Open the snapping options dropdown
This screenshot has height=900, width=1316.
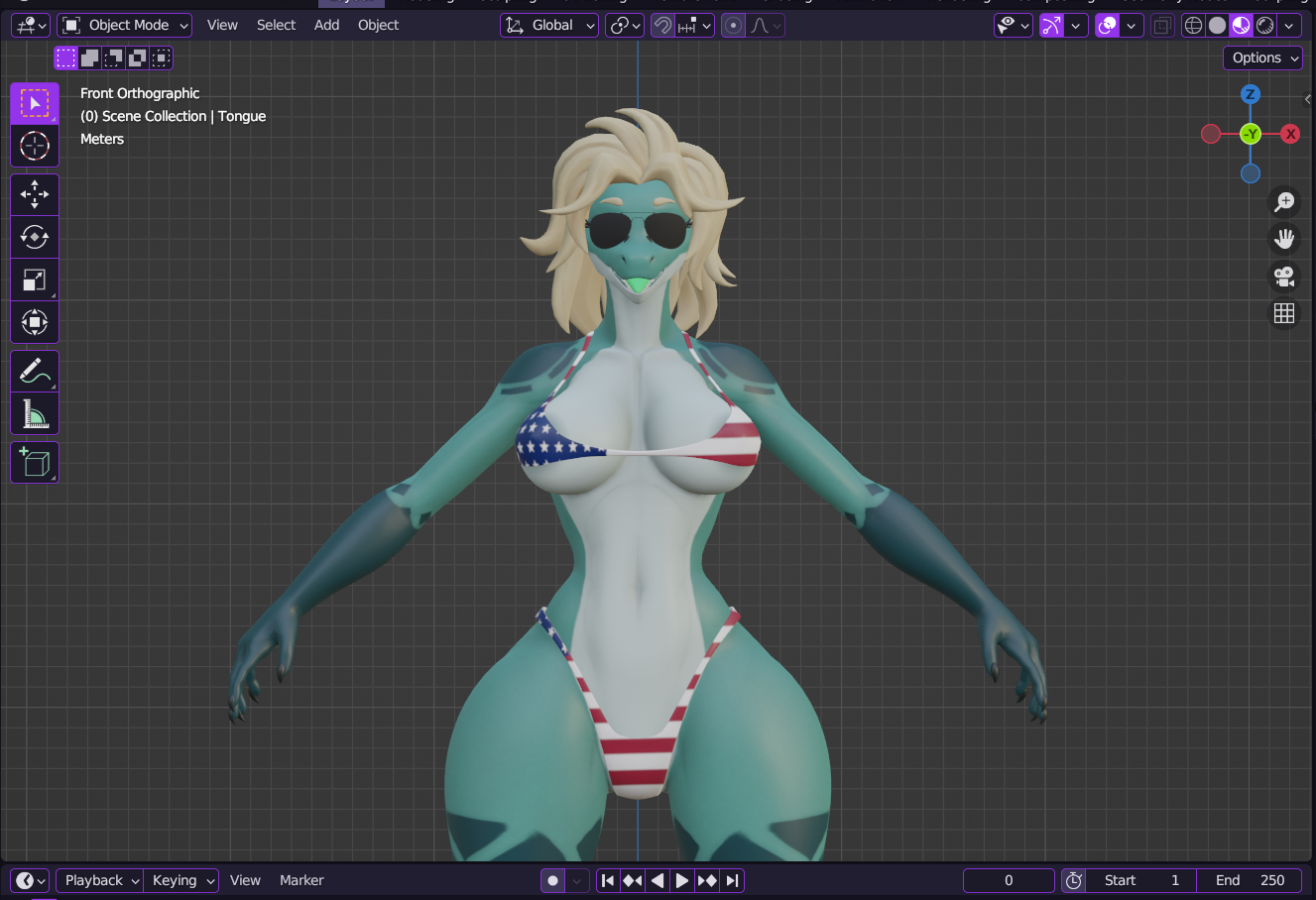(696, 26)
